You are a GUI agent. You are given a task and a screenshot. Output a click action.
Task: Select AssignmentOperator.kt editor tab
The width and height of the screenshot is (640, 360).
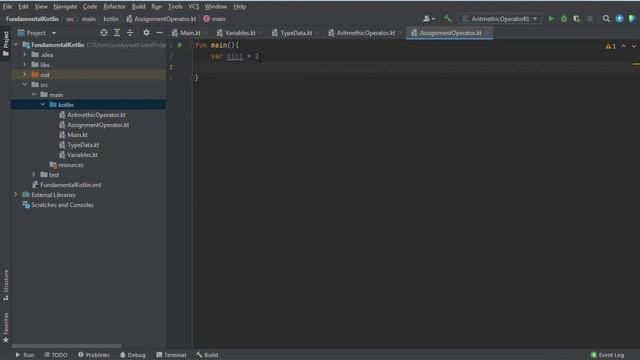pyautogui.click(x=450, y=33)
